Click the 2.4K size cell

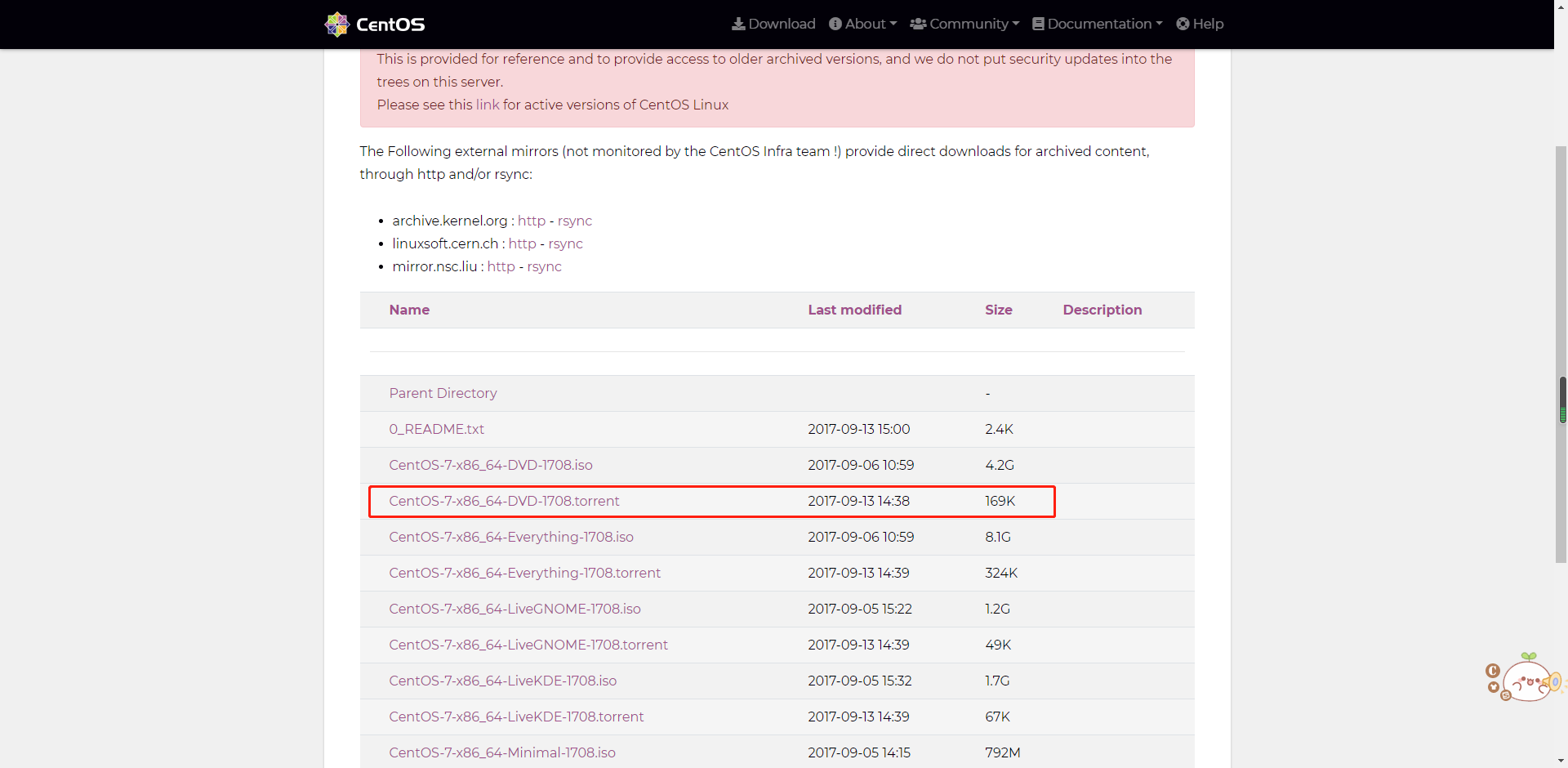[999, 429]
